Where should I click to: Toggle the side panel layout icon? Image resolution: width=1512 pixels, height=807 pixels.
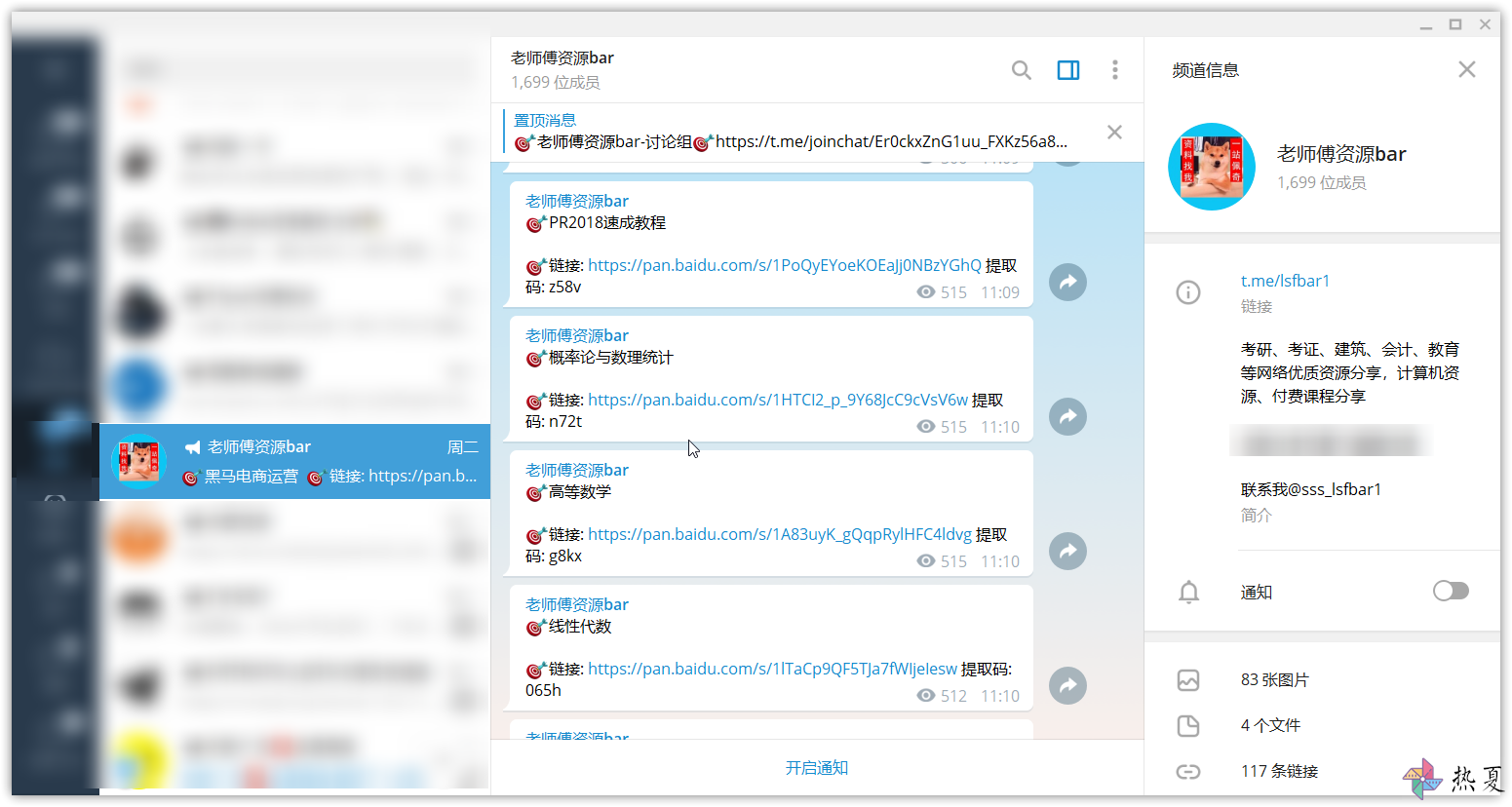coord(1068,70)
